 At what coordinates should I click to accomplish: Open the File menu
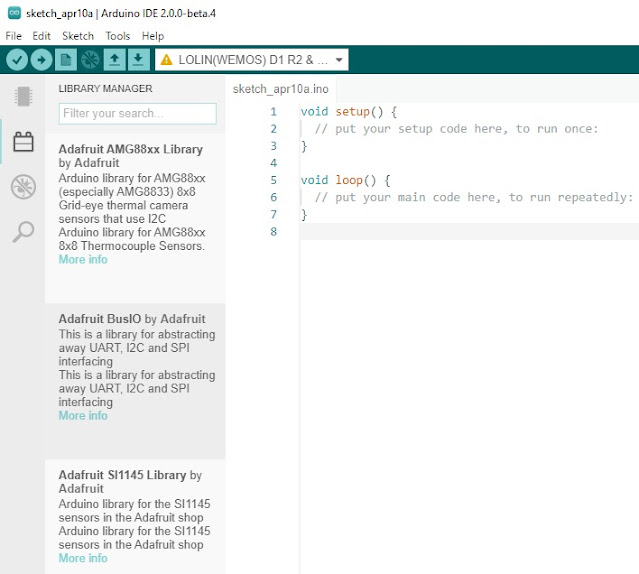(x=13, y=36)
